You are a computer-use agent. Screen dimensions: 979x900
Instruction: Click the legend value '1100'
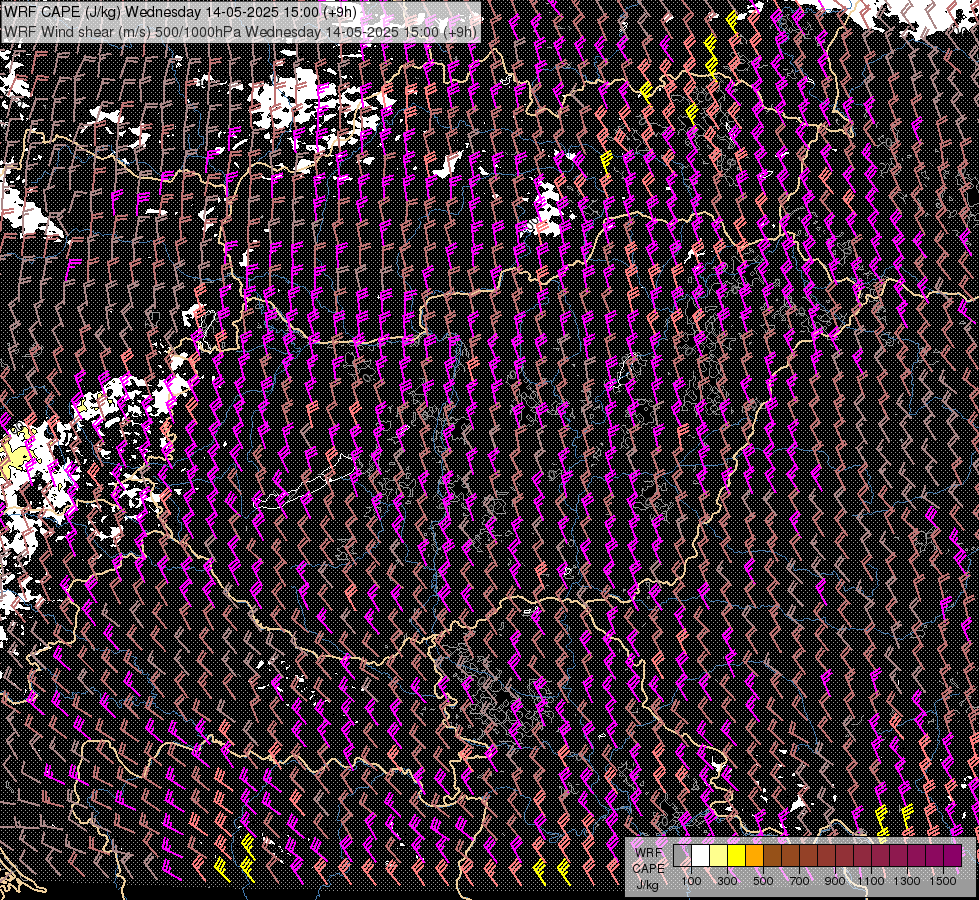pyautogui.click(x=870, y=881)
